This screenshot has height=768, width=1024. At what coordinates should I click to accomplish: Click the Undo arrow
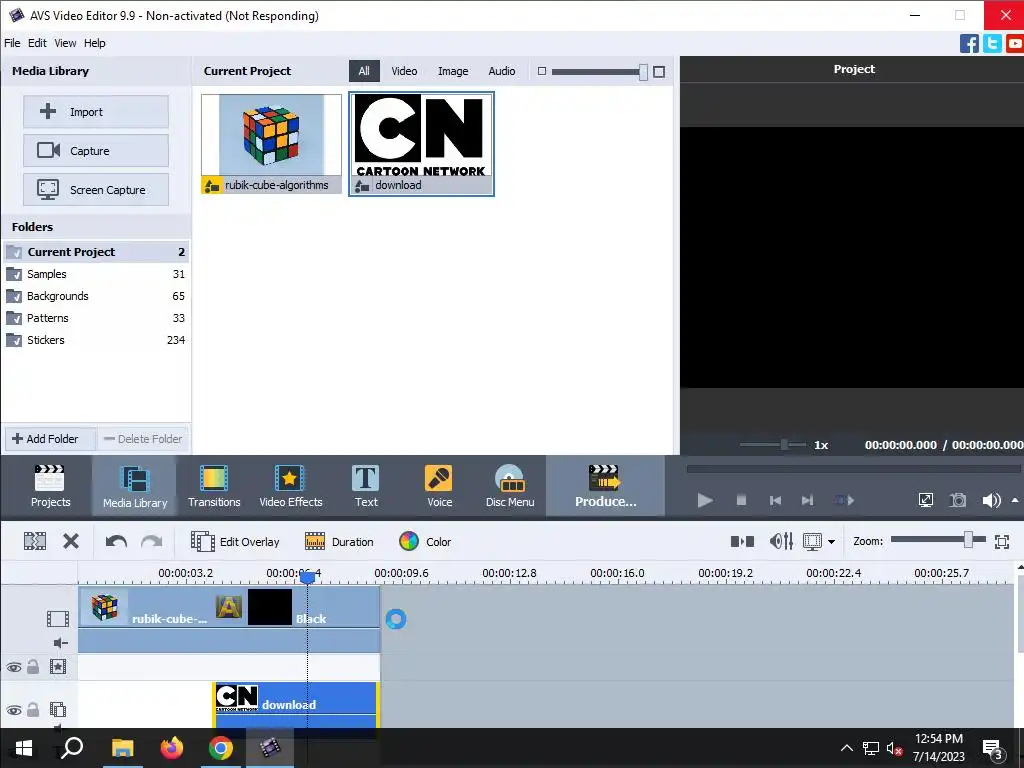(x=116, y=541)
